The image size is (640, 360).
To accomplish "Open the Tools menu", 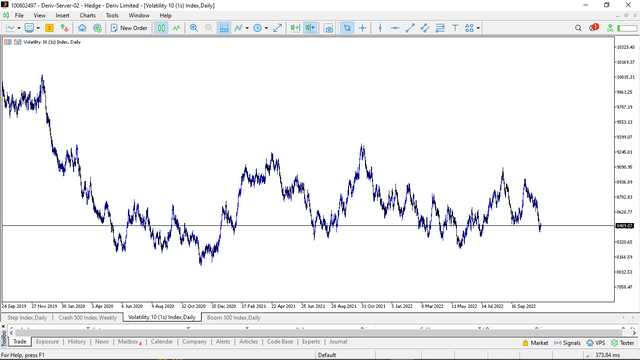I will coord(112,16).
